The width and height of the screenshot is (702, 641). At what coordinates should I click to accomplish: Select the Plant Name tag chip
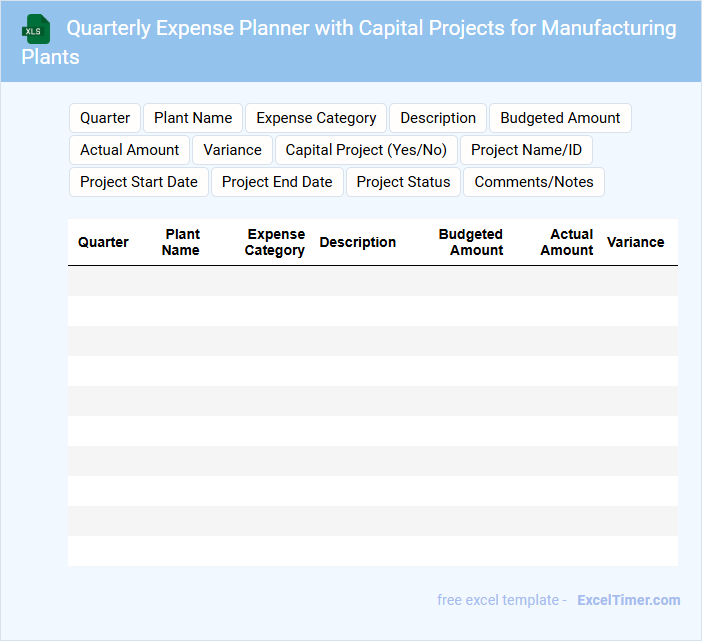pos(193,118)
